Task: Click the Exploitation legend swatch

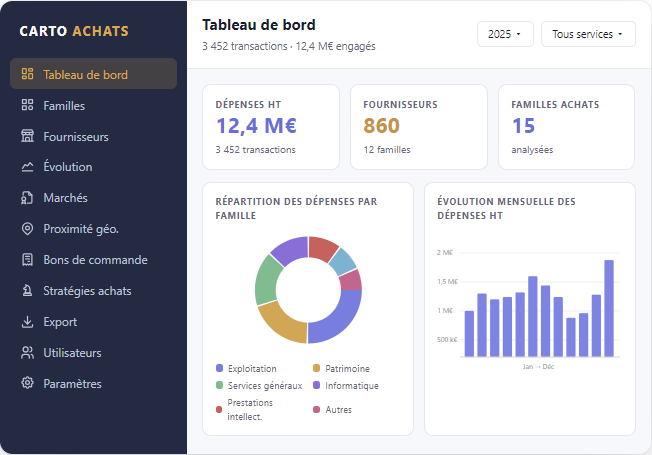Action: (x=220, y=368)
